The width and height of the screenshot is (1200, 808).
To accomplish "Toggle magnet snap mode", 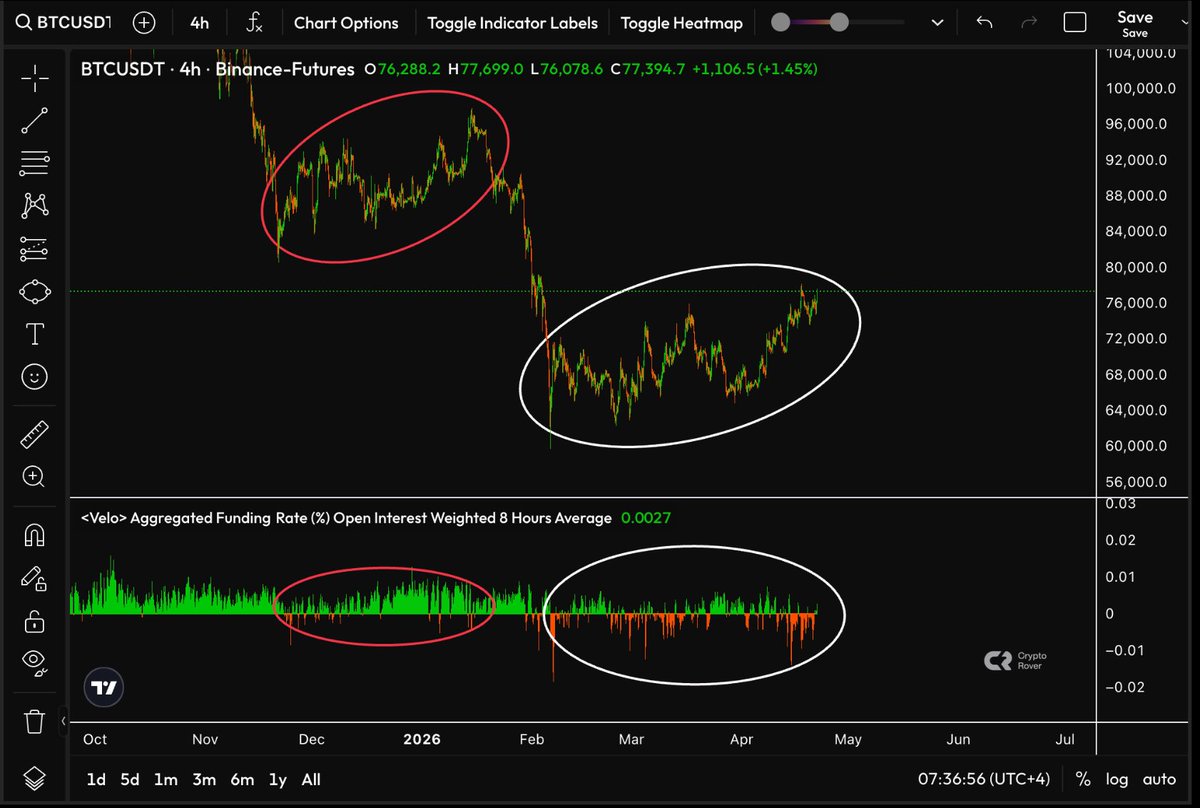I will (x=34, y=536).
